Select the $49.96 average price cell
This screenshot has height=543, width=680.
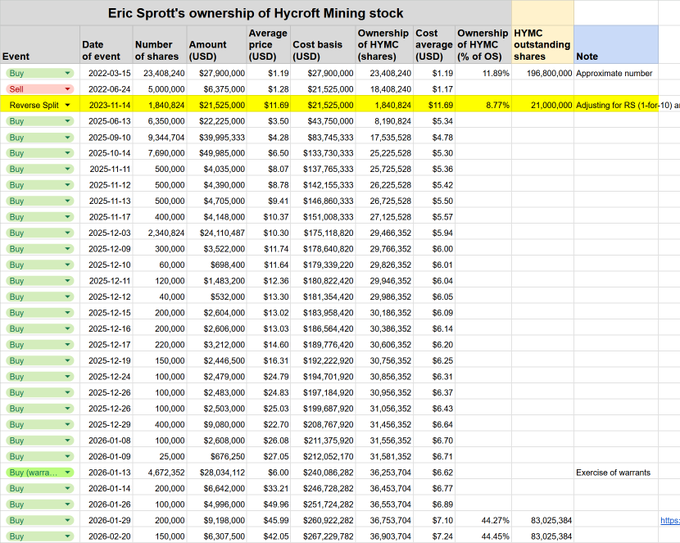point(268,504)
